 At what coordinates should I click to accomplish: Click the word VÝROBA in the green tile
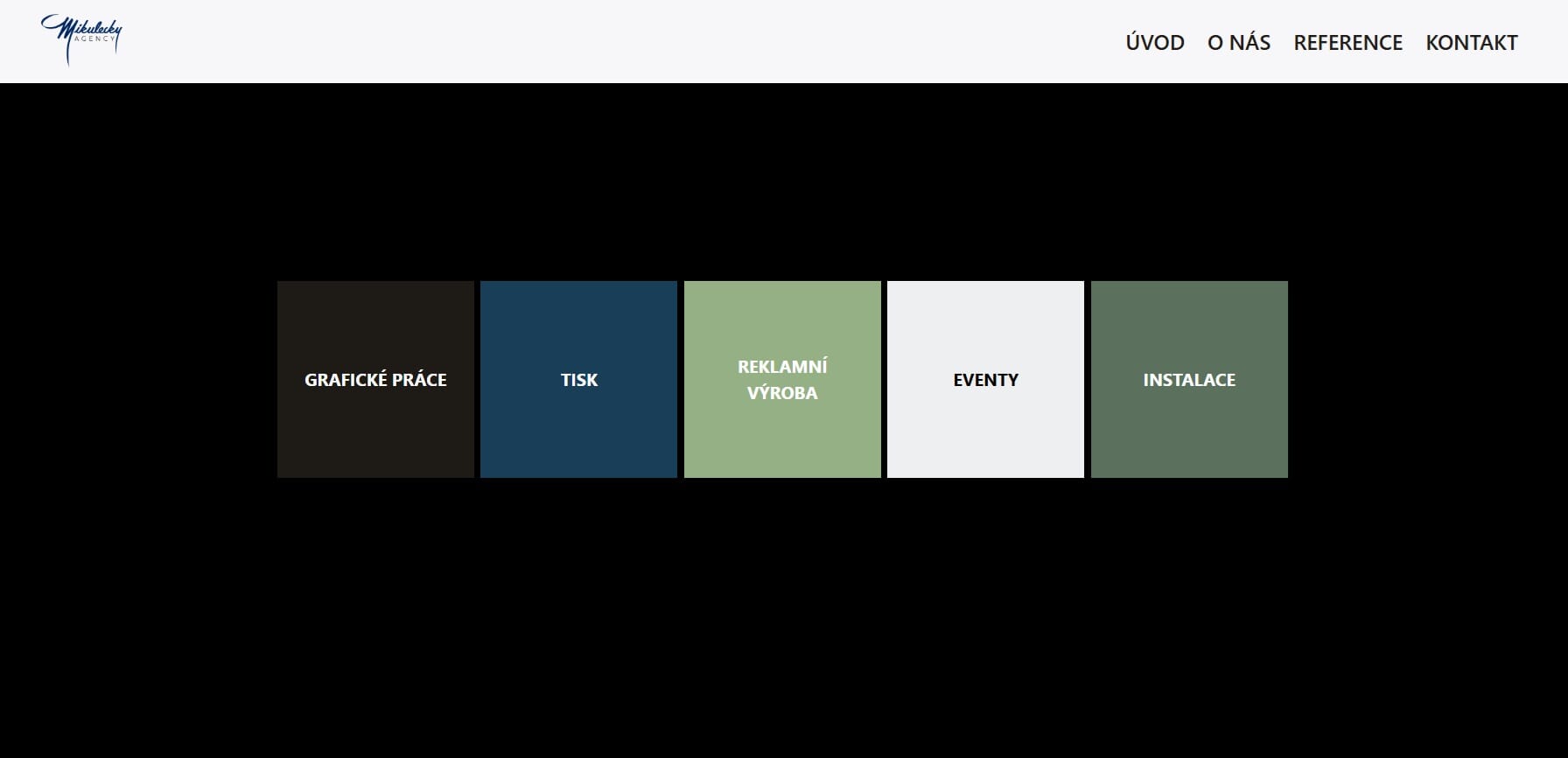tap(782, 393)
